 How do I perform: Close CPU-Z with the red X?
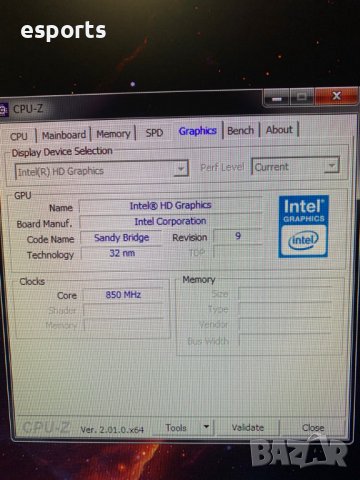pos(336,96)
